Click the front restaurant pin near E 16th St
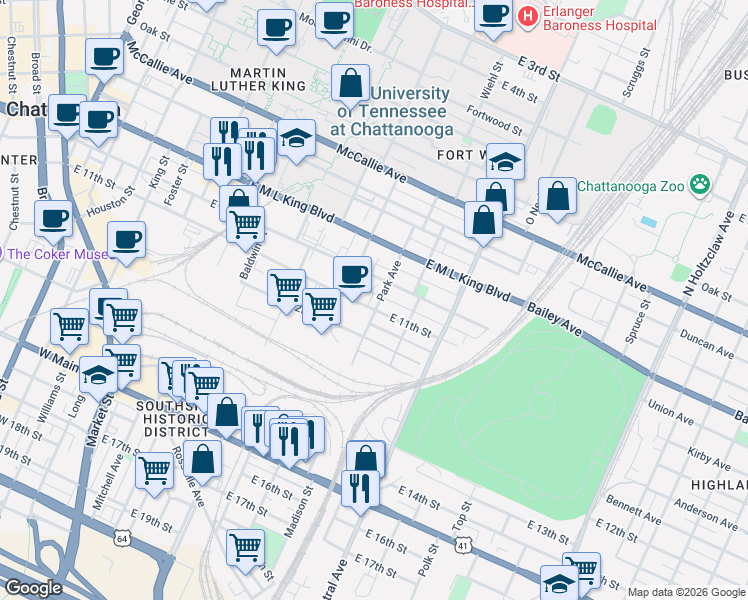Screen dimensions: 748x600 (289, 445)
